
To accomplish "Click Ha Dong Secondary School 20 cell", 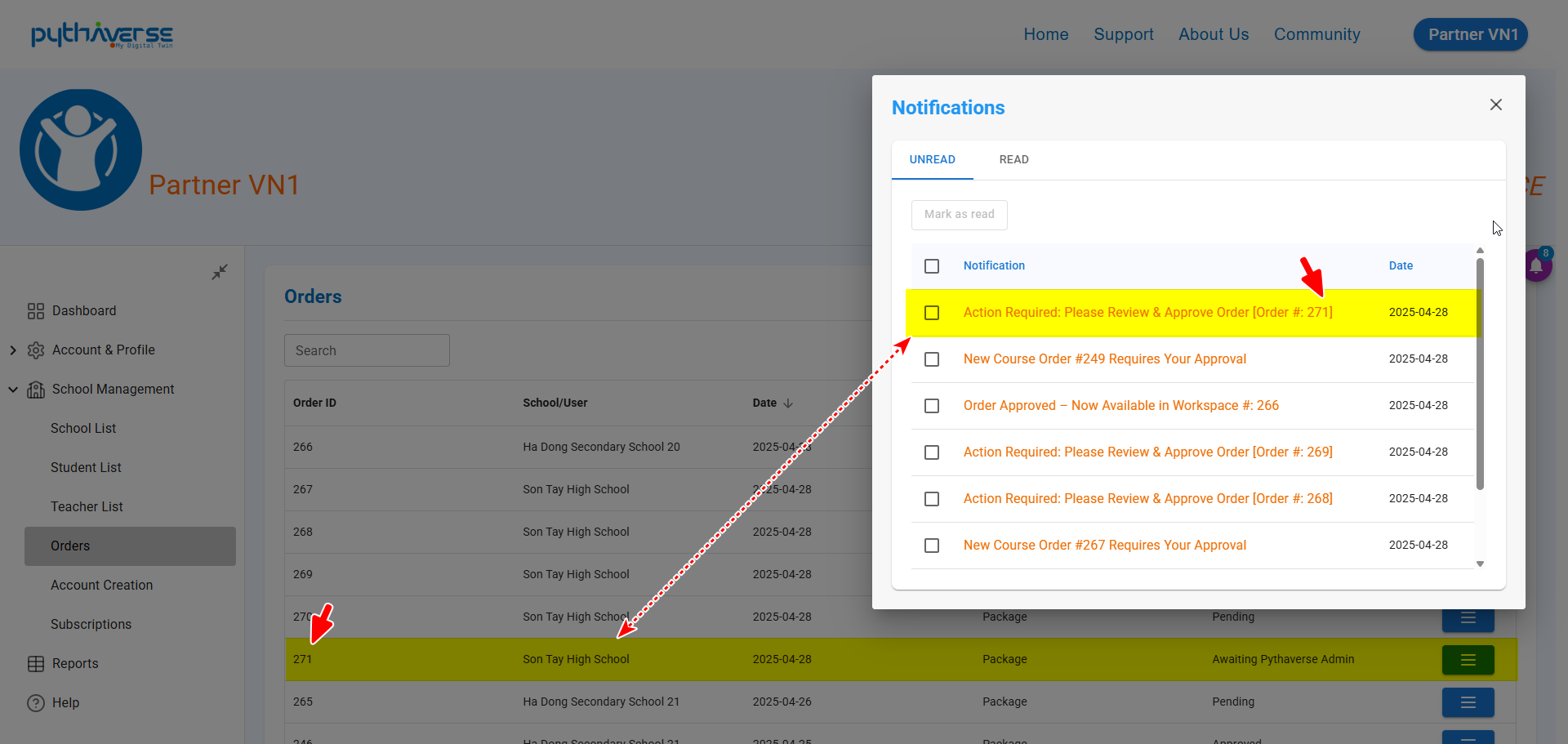I will (601, 448).
